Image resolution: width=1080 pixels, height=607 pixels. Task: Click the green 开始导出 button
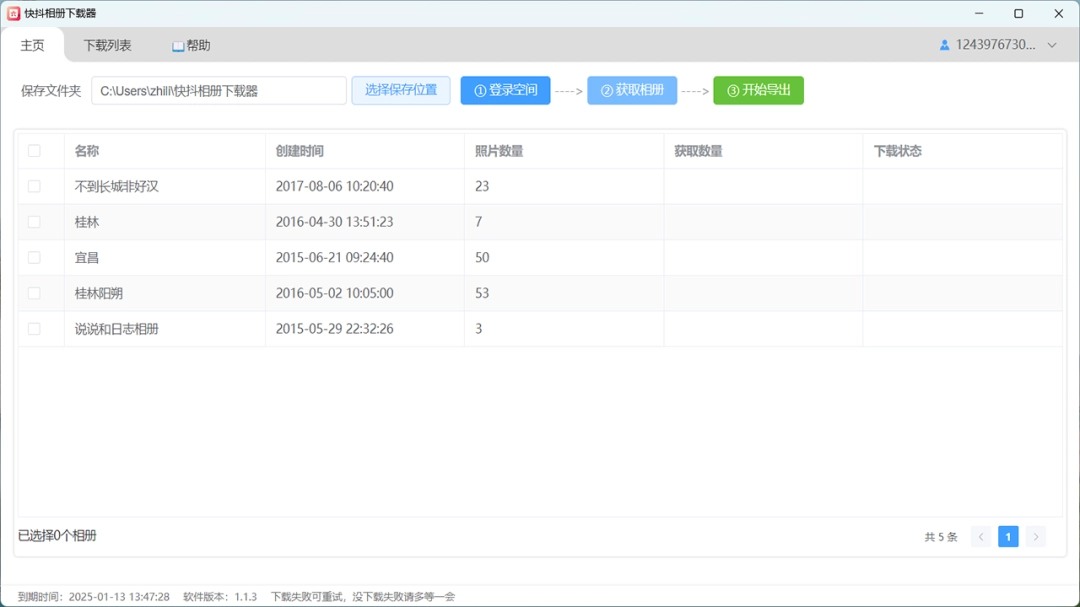click(758, 90)
